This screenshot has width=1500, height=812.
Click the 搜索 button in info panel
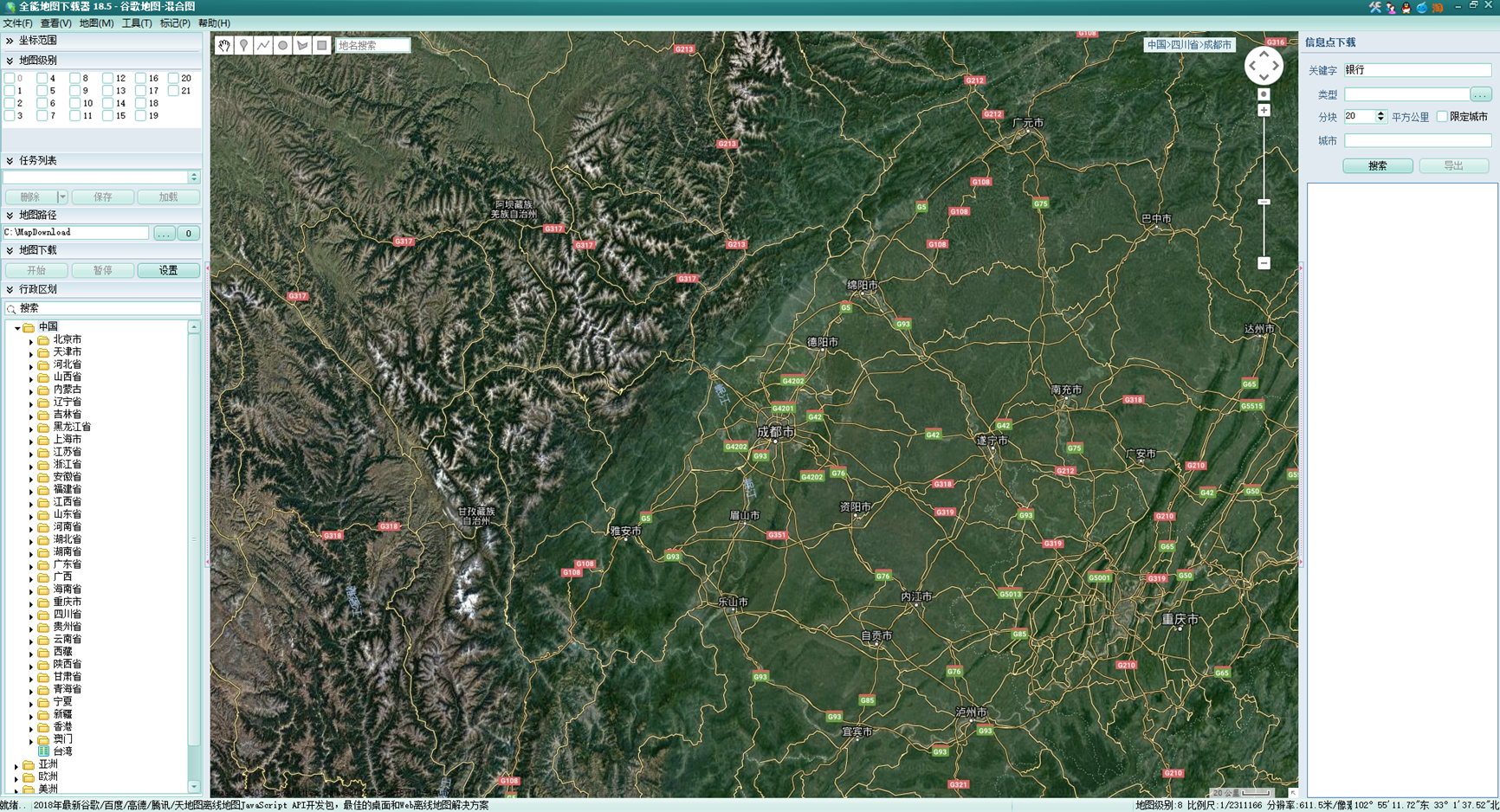pyautogui.click(x=1378, y=165)
